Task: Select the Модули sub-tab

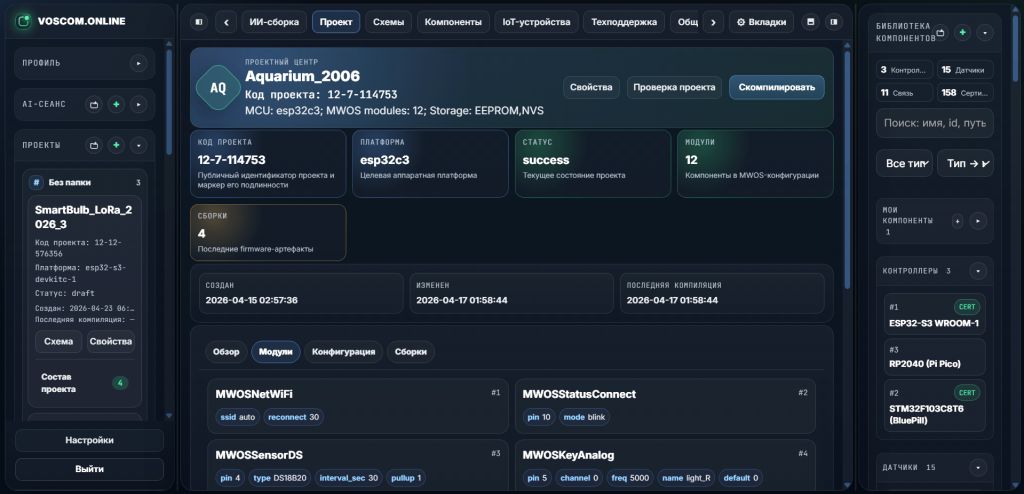Action: (x=276, y=352)
